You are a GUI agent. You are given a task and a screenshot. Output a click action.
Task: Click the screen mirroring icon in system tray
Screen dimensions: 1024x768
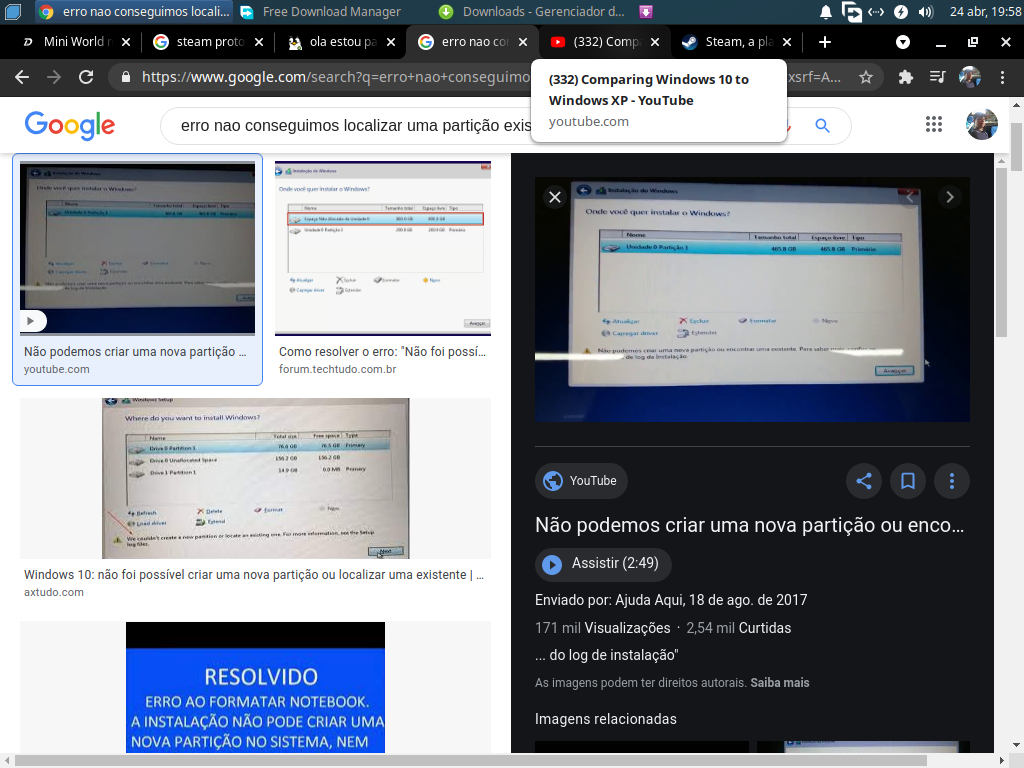[x=852, y=12]
